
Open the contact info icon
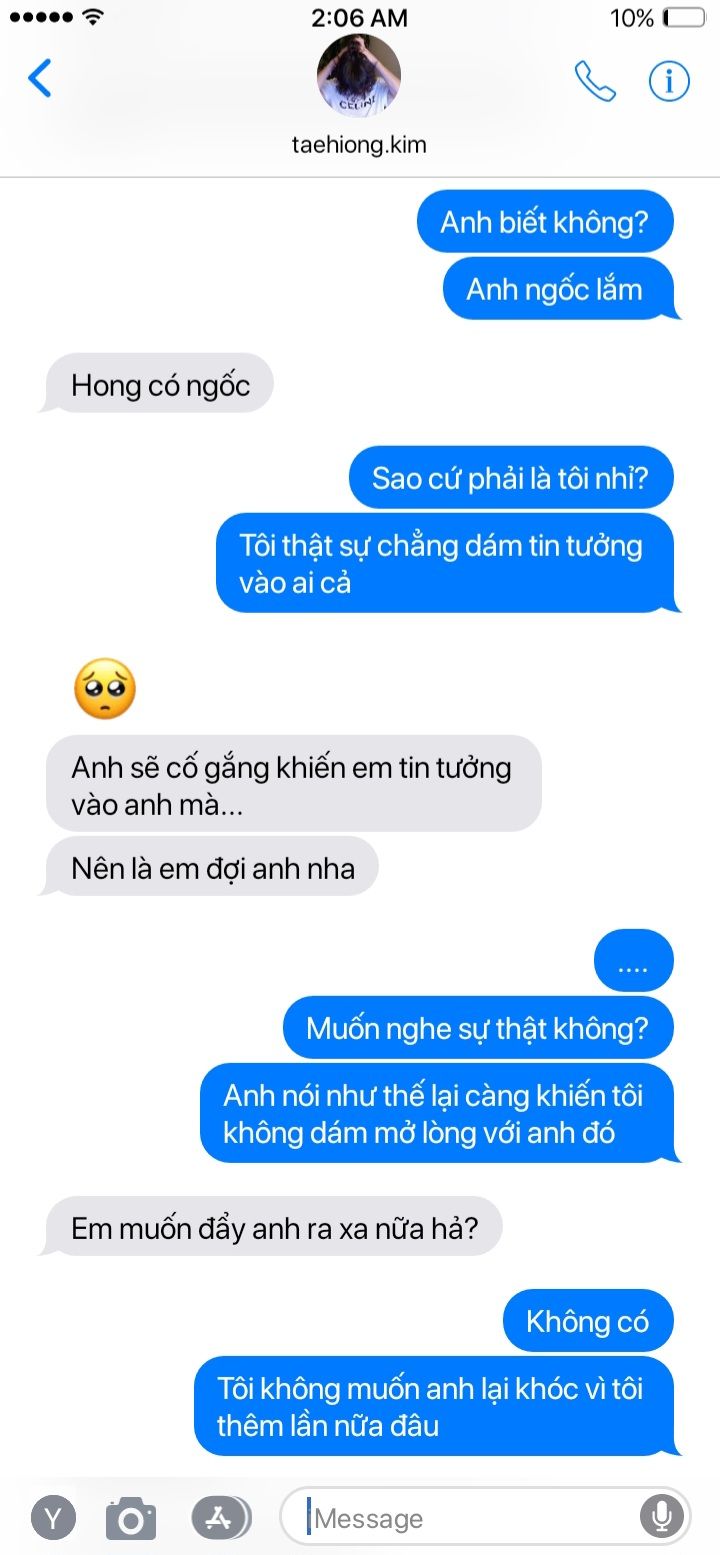[x=669, y=81]
